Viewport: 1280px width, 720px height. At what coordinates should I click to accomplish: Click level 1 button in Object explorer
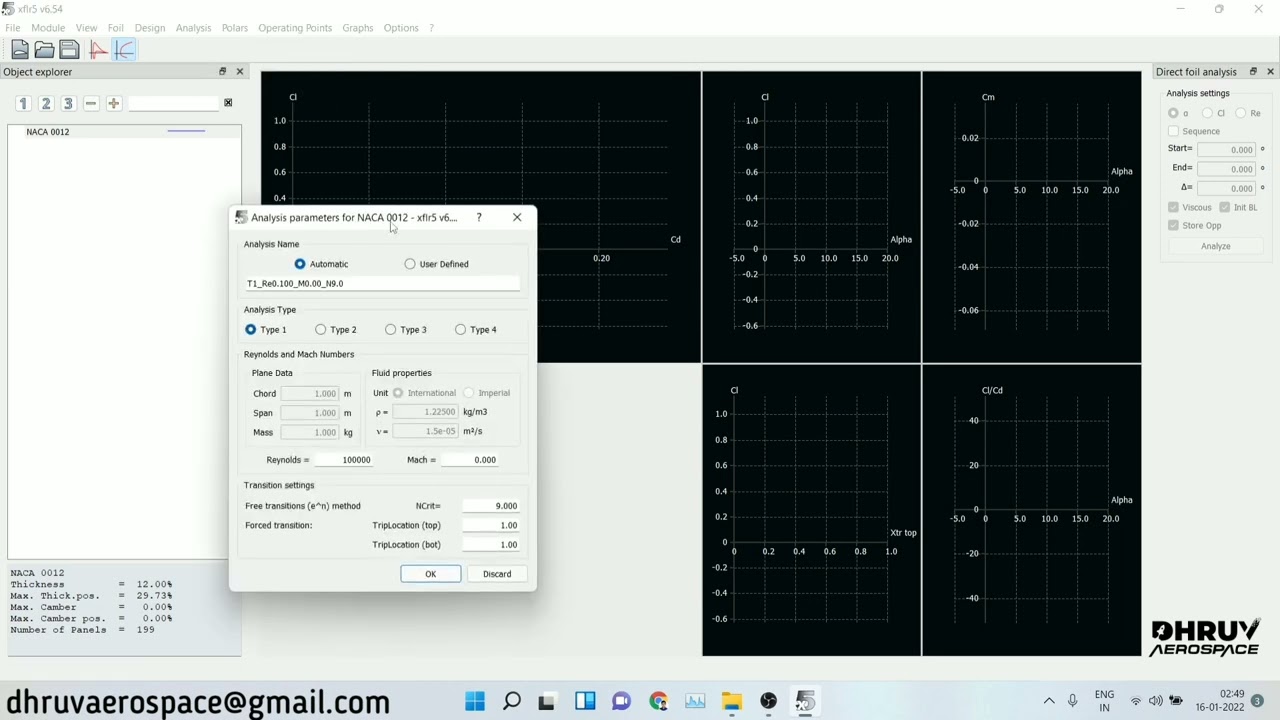point(23,103)
